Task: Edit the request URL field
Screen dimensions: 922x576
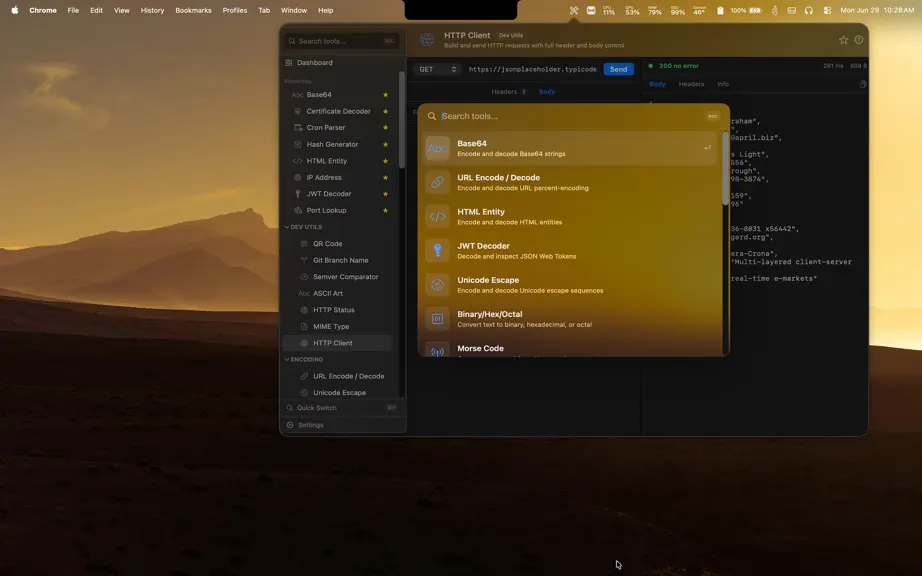Action: [532, 69]
